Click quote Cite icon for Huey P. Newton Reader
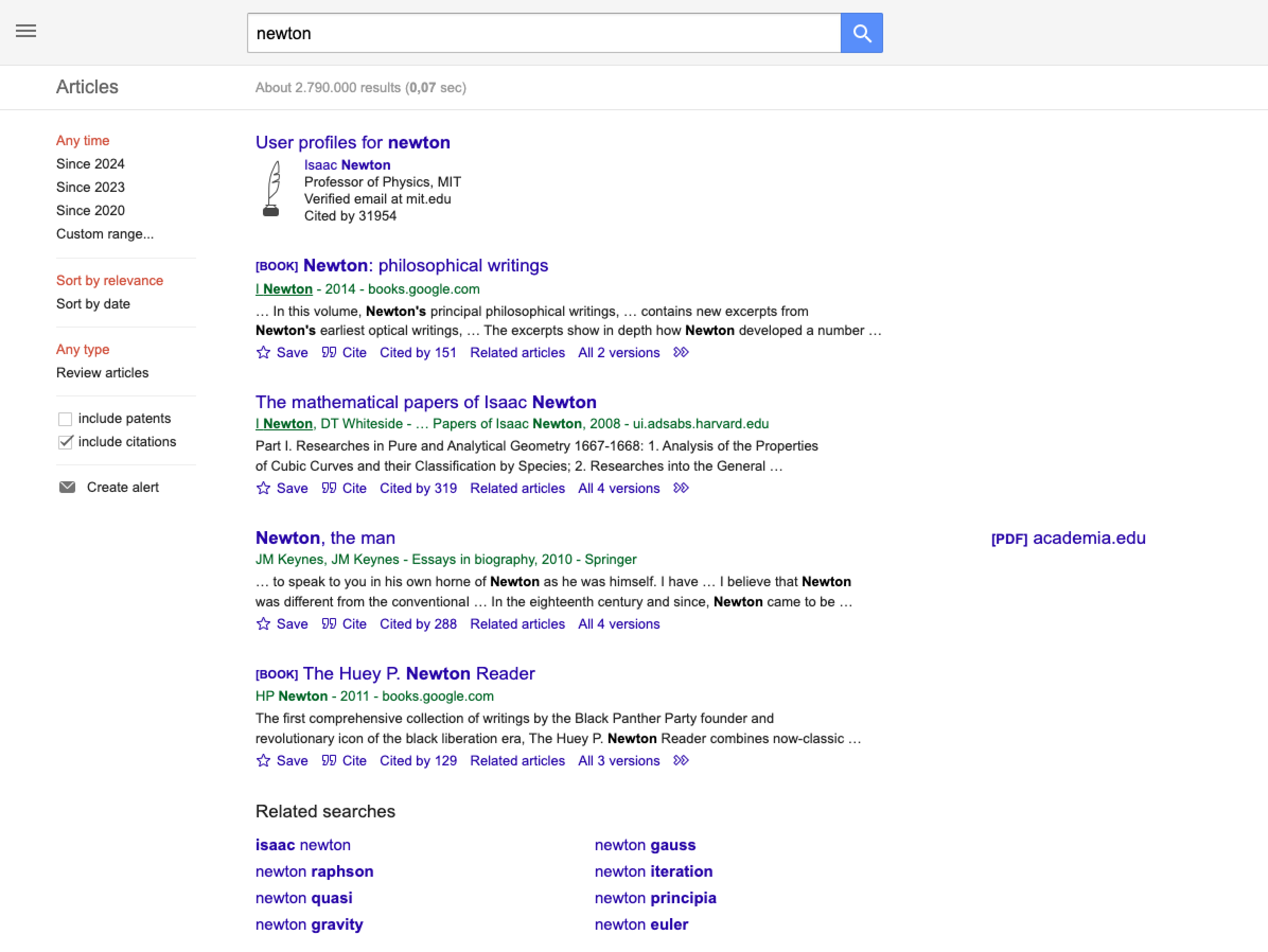 (x=329, y=761)
